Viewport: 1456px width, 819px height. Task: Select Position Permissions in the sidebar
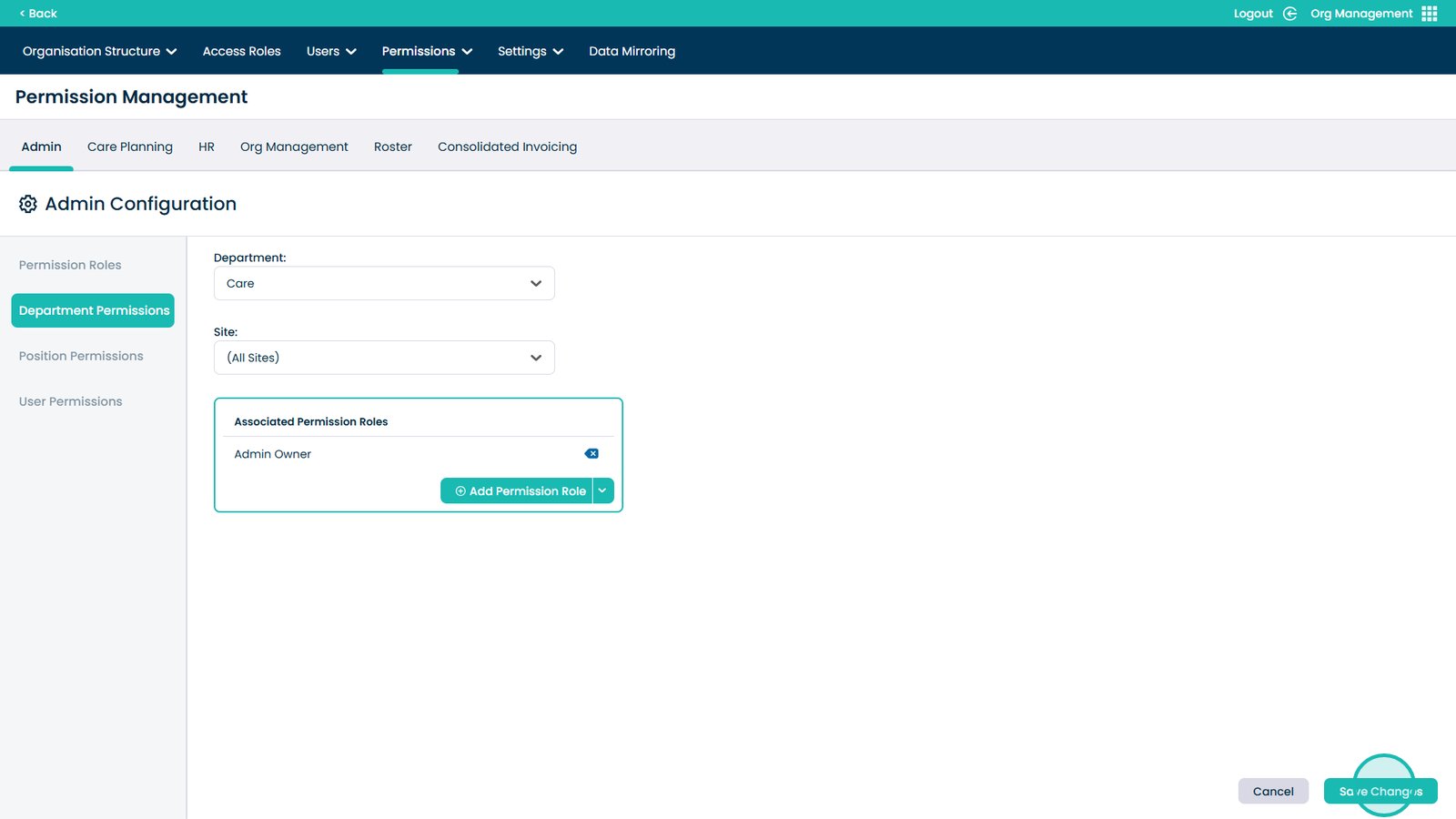click(x=81, y=356)
